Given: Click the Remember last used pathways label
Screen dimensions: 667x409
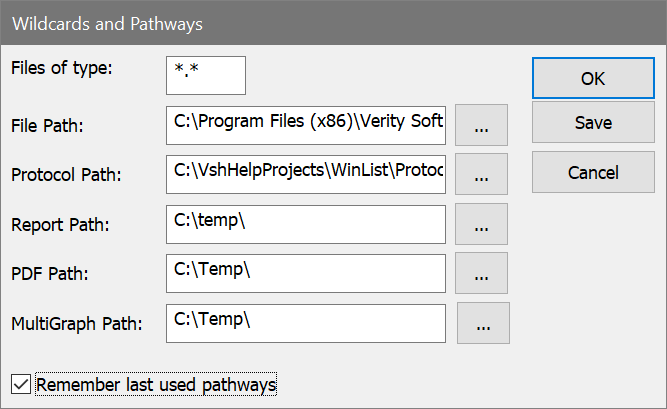Looking at the screenshot, I should pos(155,383).
